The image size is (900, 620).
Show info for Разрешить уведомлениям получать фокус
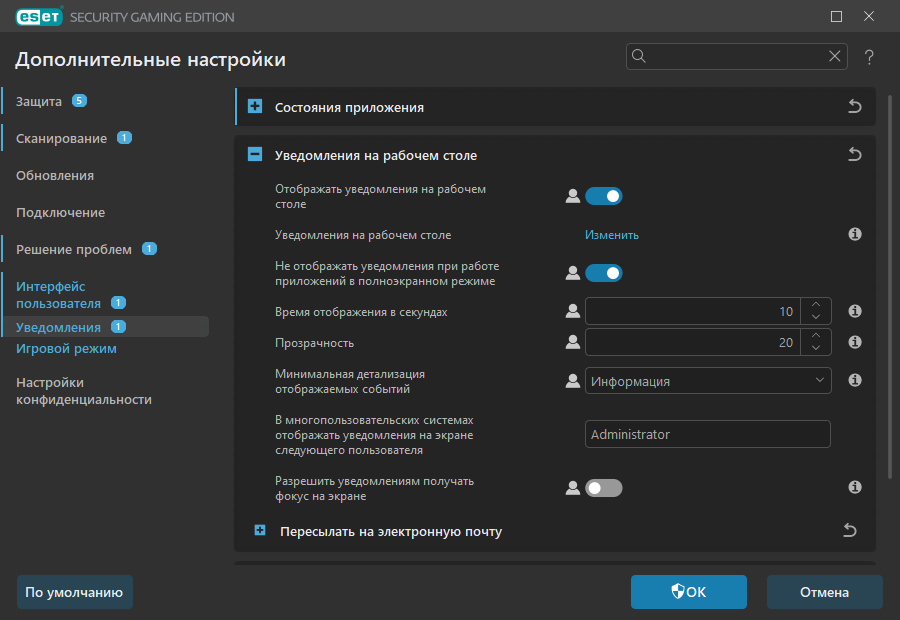click(x=855, y=487)
